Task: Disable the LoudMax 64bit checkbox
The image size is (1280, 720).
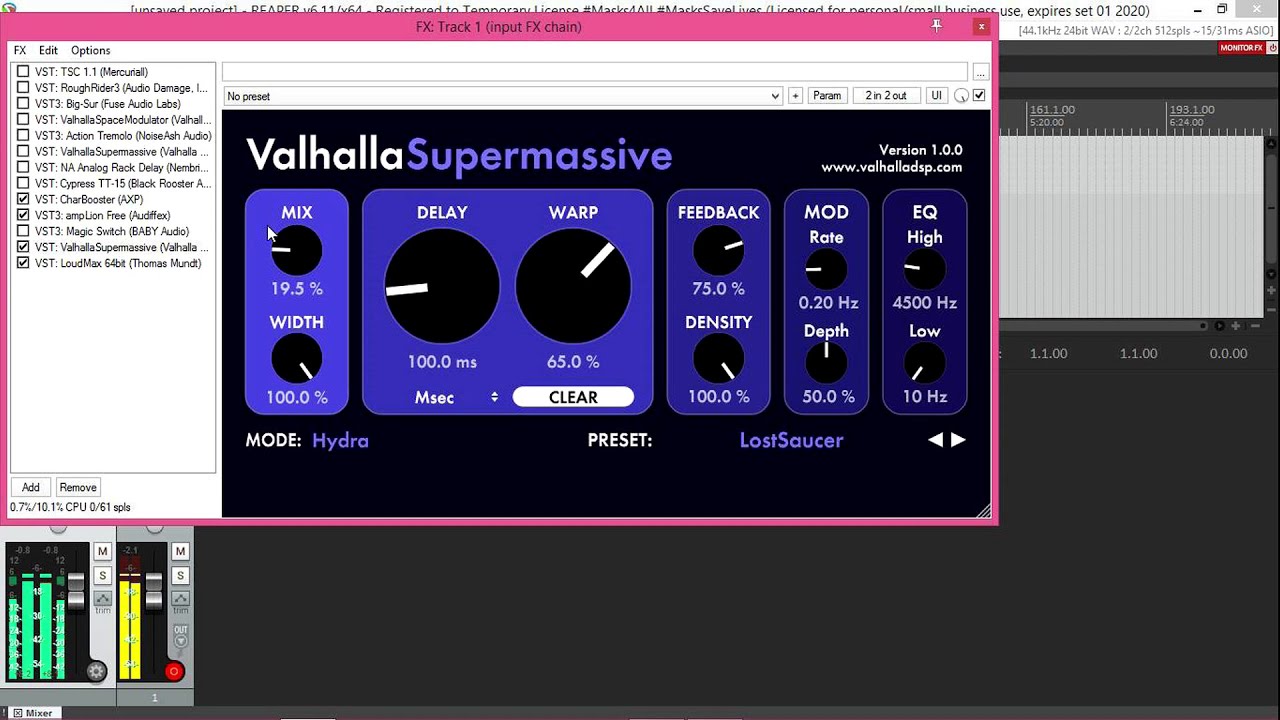Action: pos(23,264)
